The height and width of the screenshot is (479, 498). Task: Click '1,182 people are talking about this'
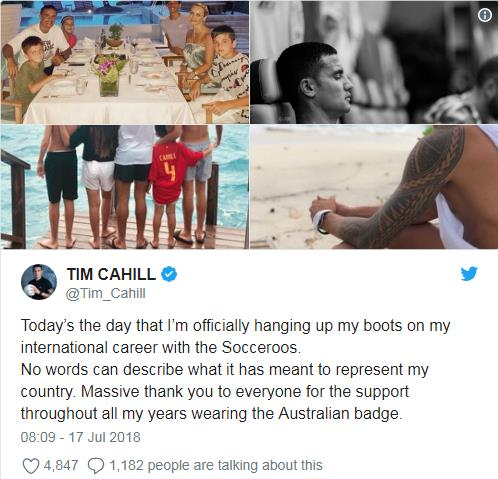[x=216, y=465]
